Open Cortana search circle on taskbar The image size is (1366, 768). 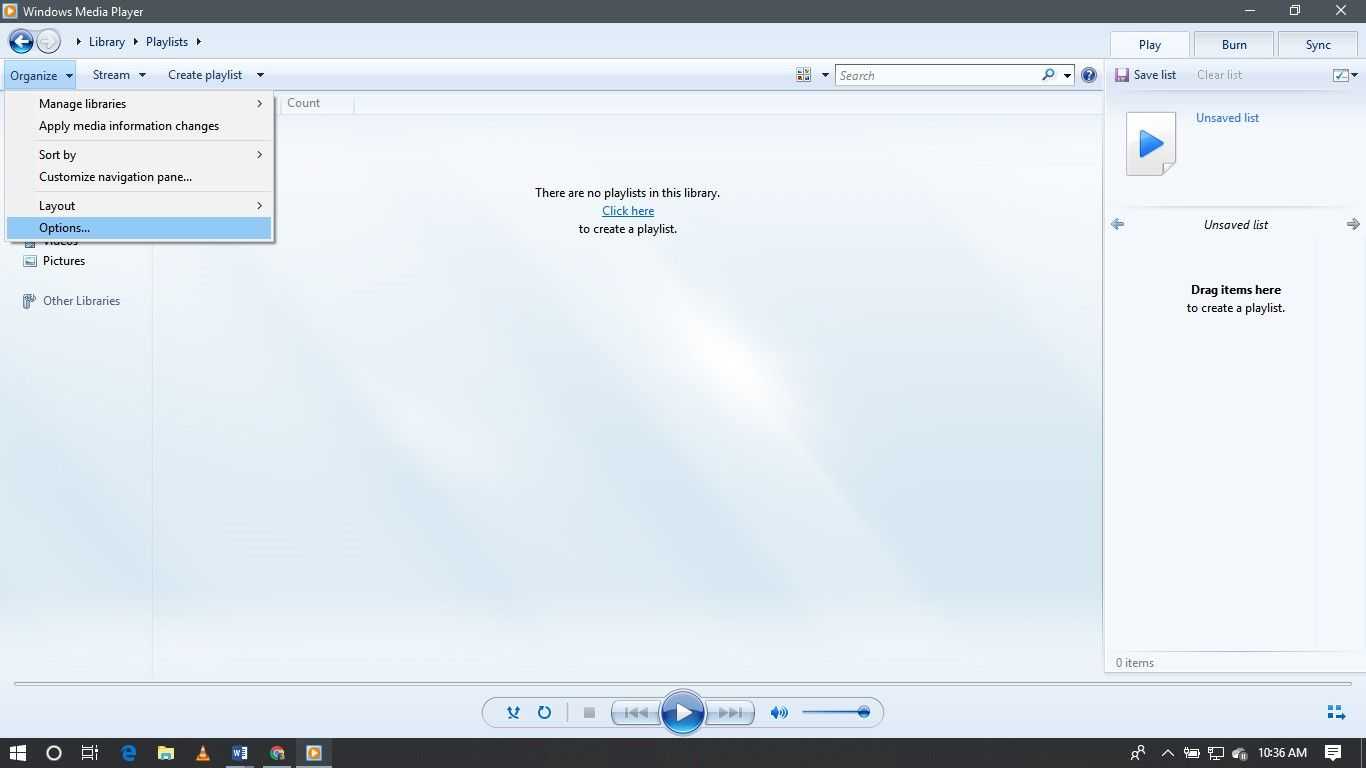tap(54, 753)
